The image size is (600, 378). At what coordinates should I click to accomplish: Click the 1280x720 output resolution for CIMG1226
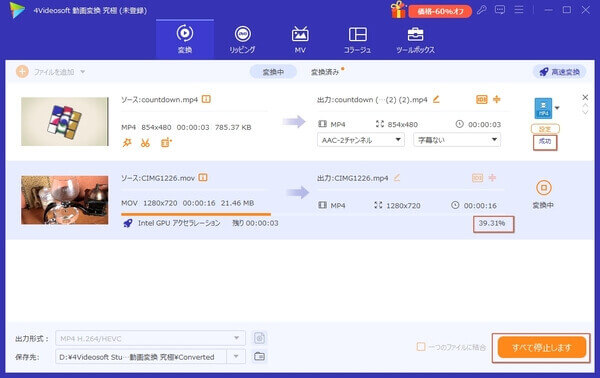point(403,205)
